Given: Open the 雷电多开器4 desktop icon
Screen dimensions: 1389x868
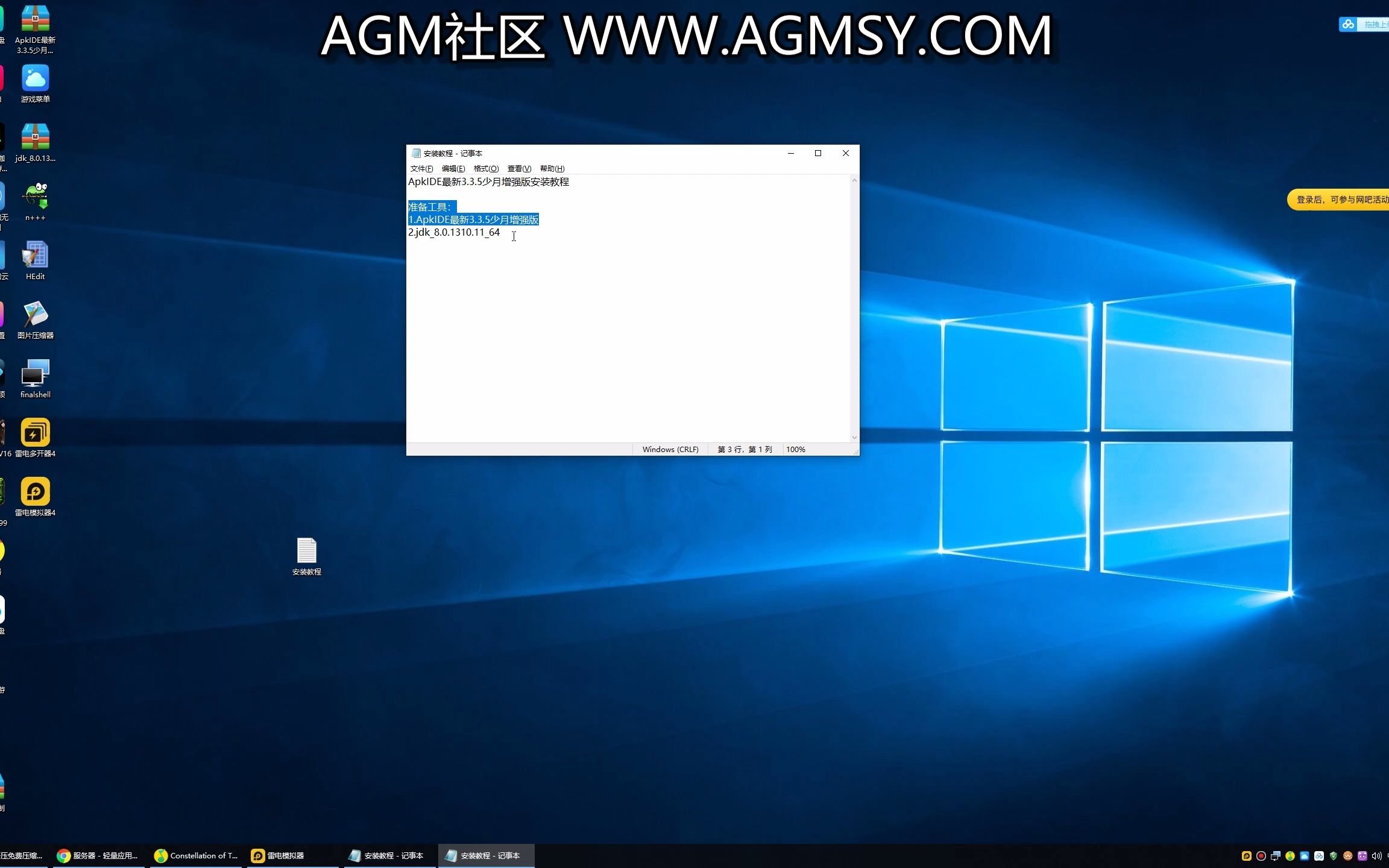Looking at the screenshot, I should pyautogui.click(x=35, y=433).
